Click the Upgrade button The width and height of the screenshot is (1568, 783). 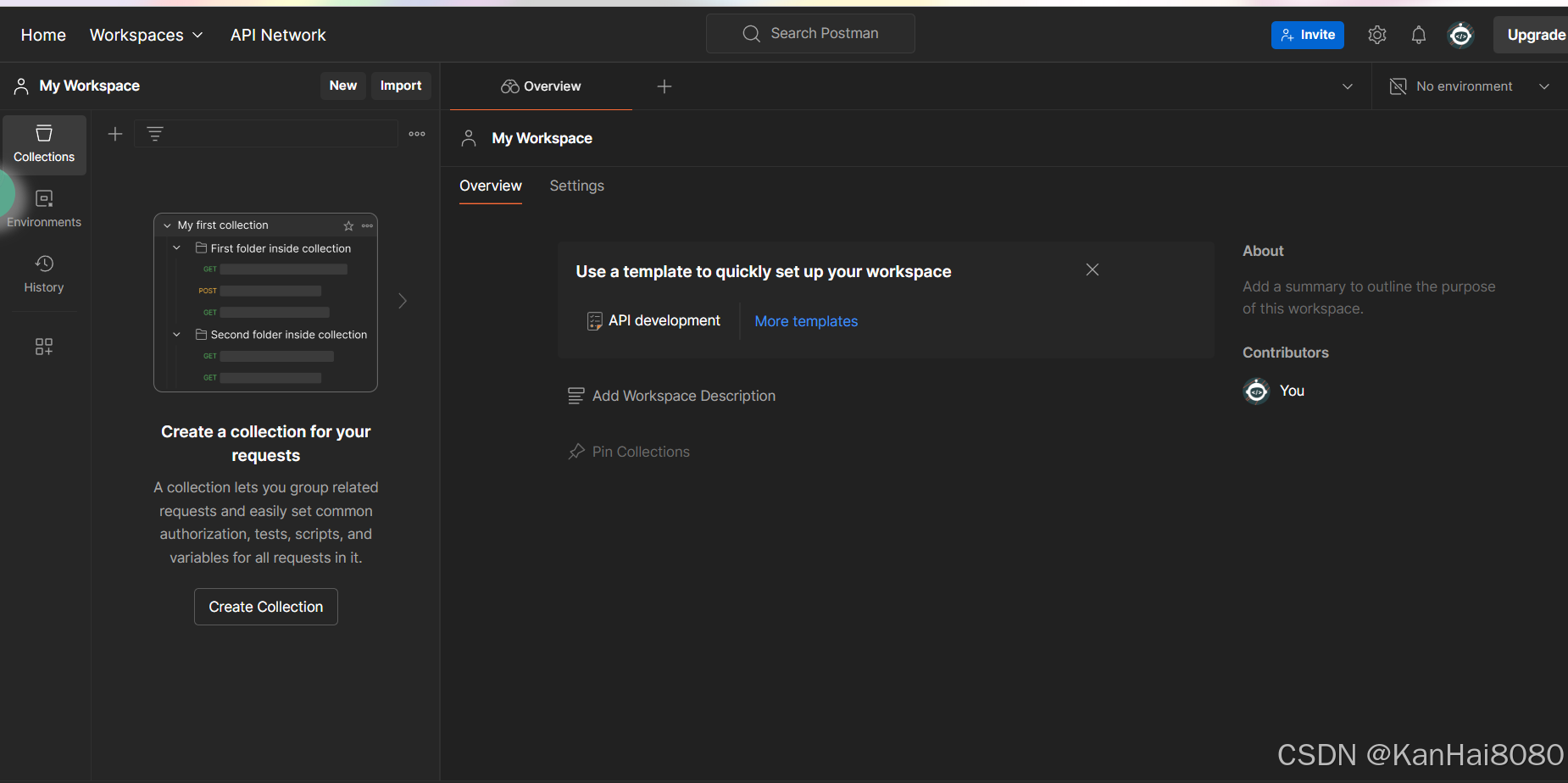pos(1532,35)
